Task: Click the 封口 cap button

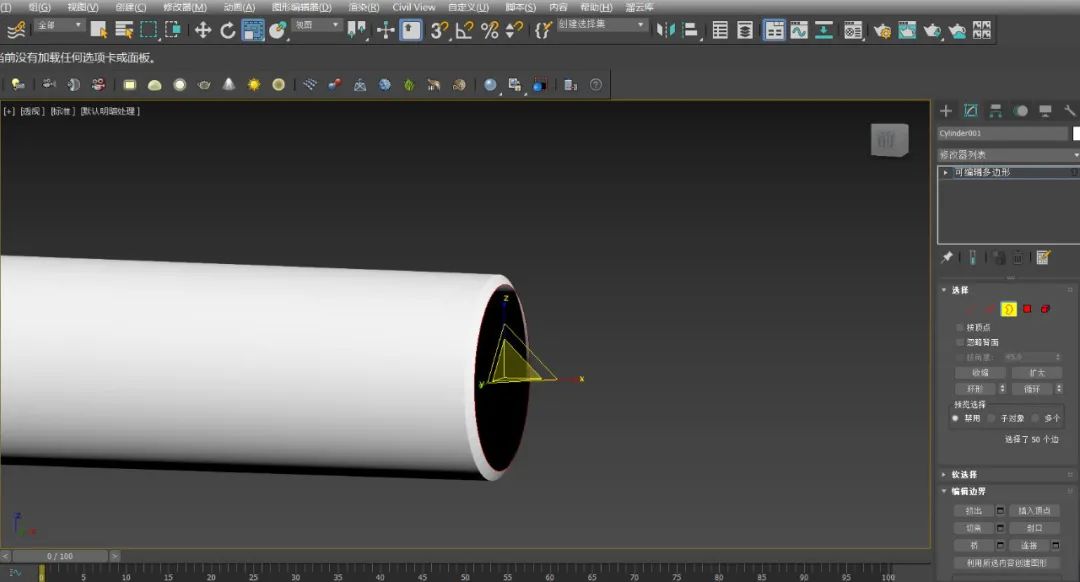Action: (1034, 528)
